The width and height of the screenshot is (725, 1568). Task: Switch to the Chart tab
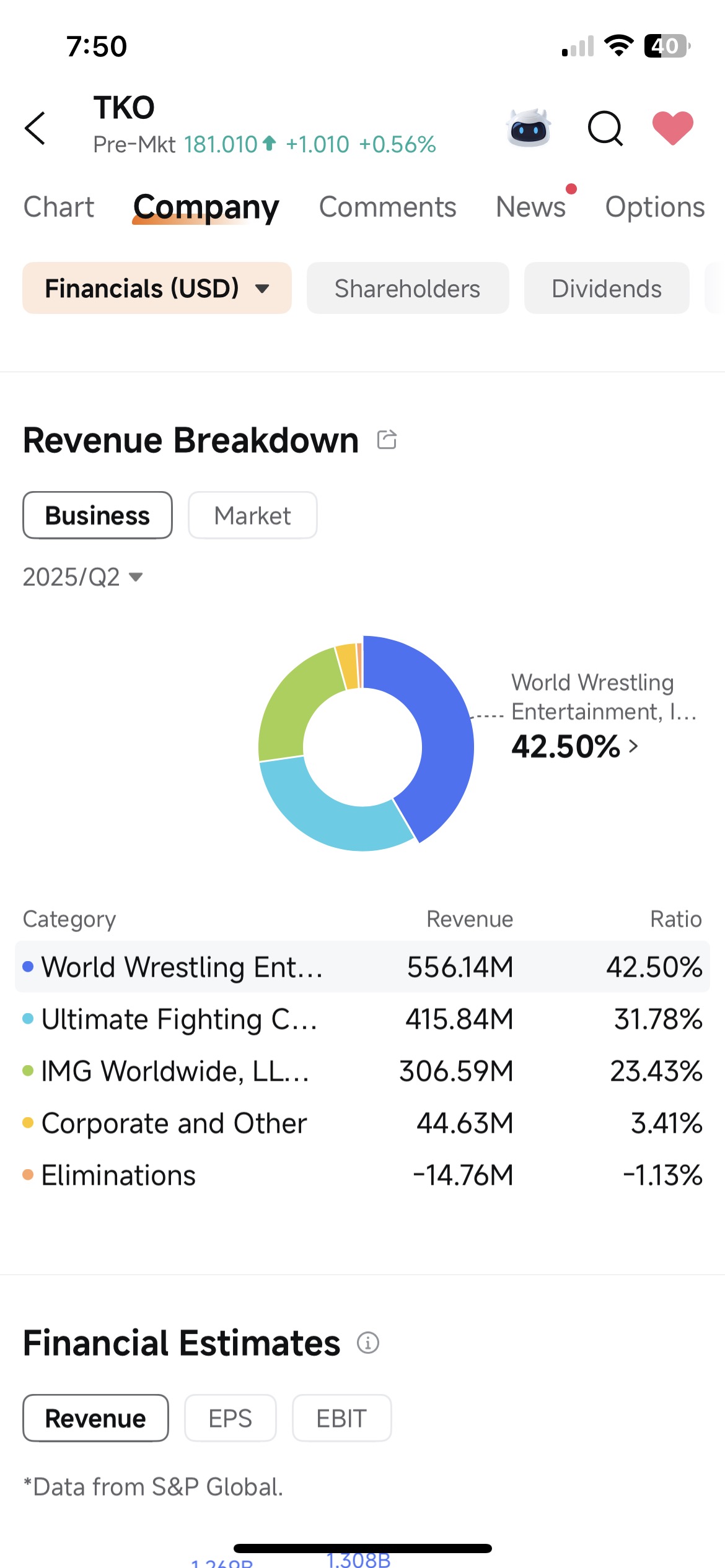tap(59, 207)
